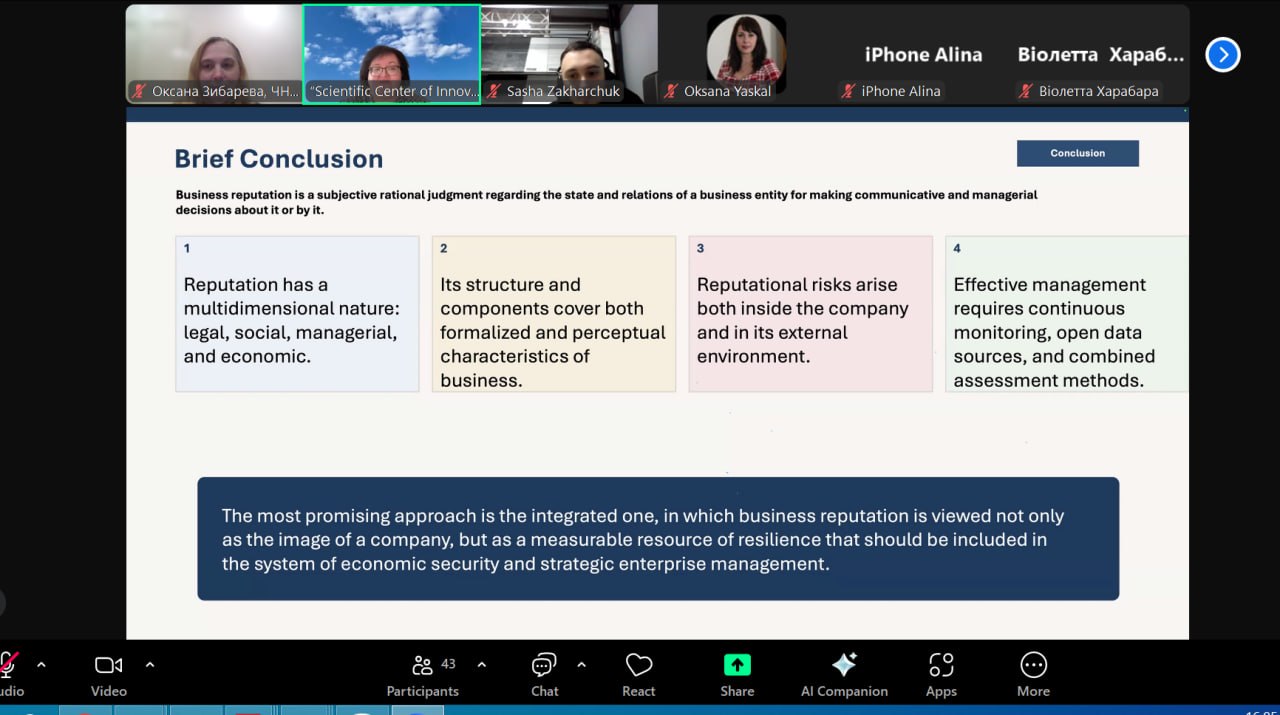The width and height of the screenshot is (1280, 715).
Task: Unmute the Audio microphone
Action: click(10, 675)
